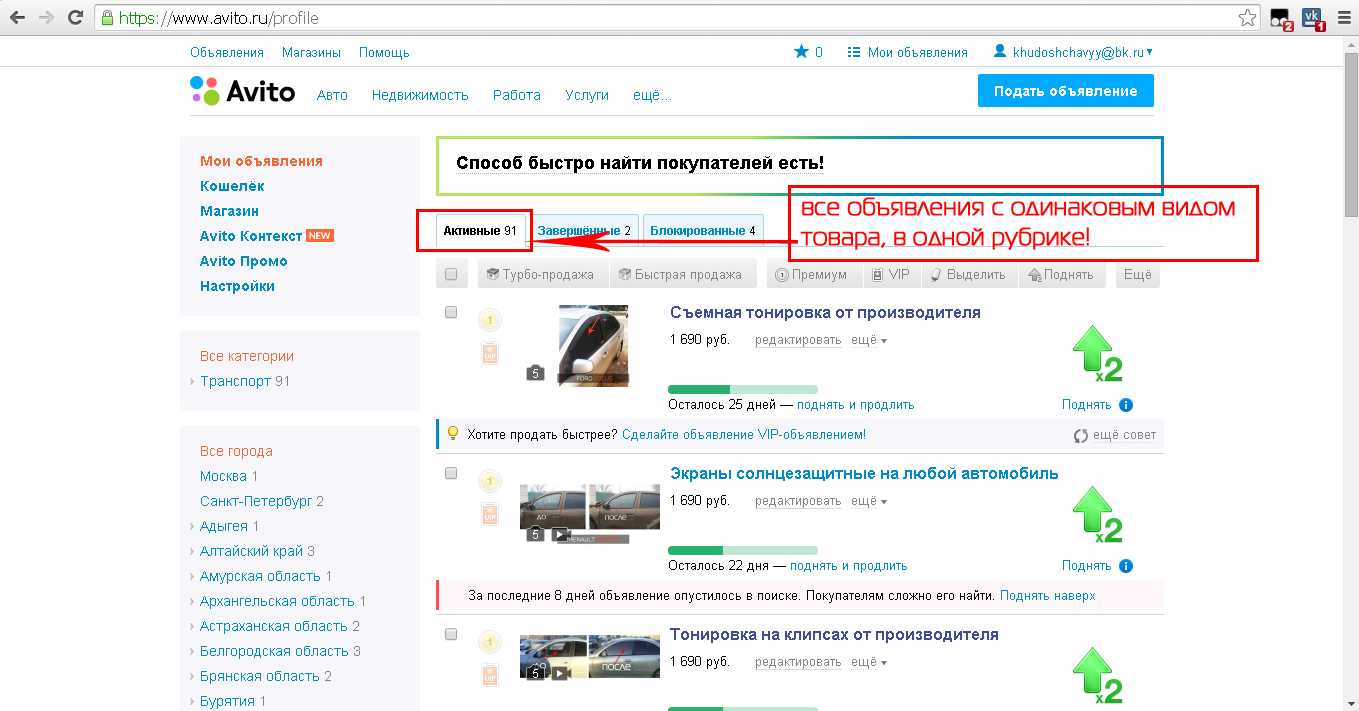1359x711 pixels.
Task: Open the VK extension icon in the toolbar
Action: pyautogui.click(x=1312, y=18)
